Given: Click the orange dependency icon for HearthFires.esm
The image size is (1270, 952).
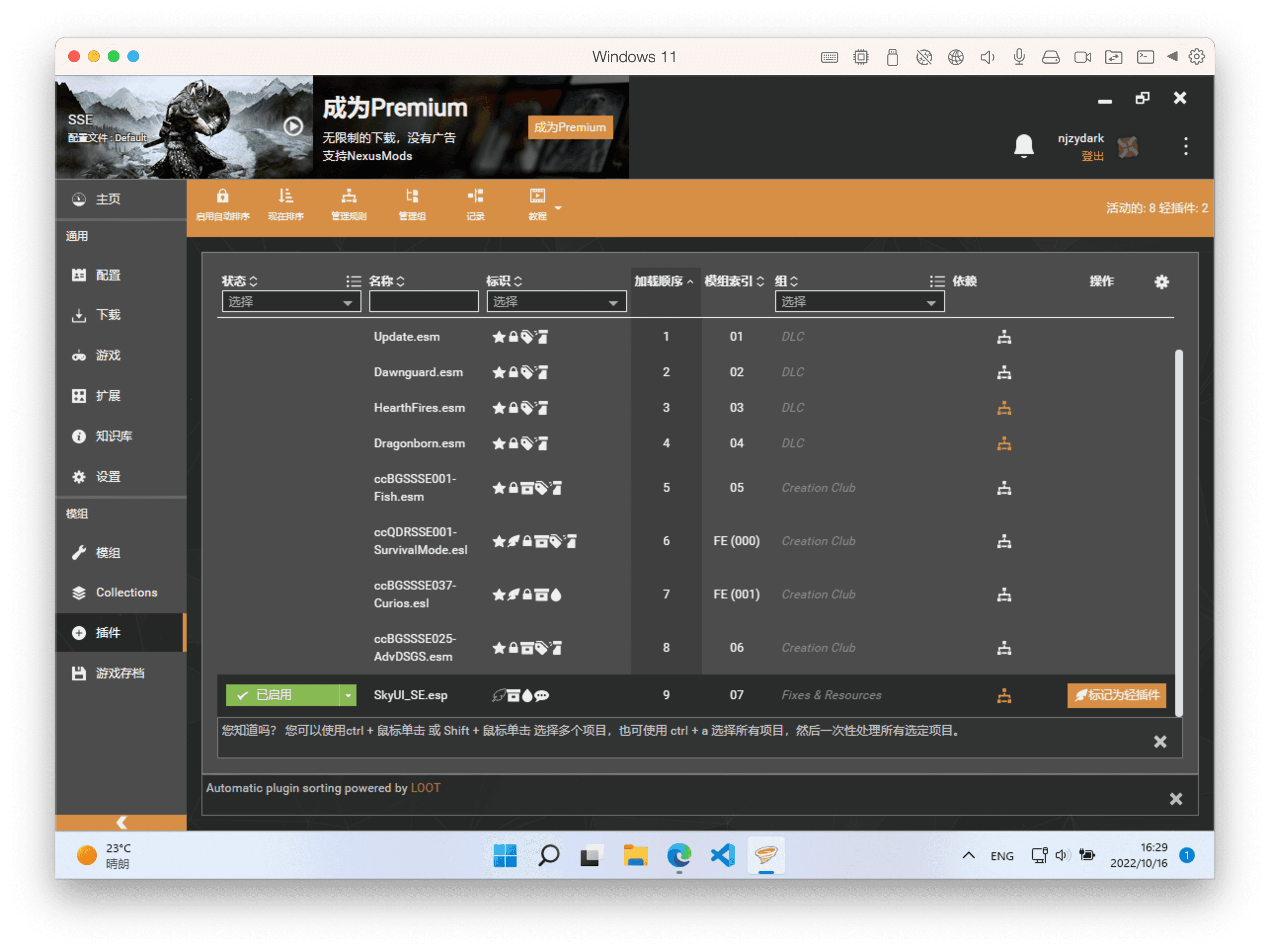Looking at the screenshot, I should pyautogui.click(x=1003, y=408).
